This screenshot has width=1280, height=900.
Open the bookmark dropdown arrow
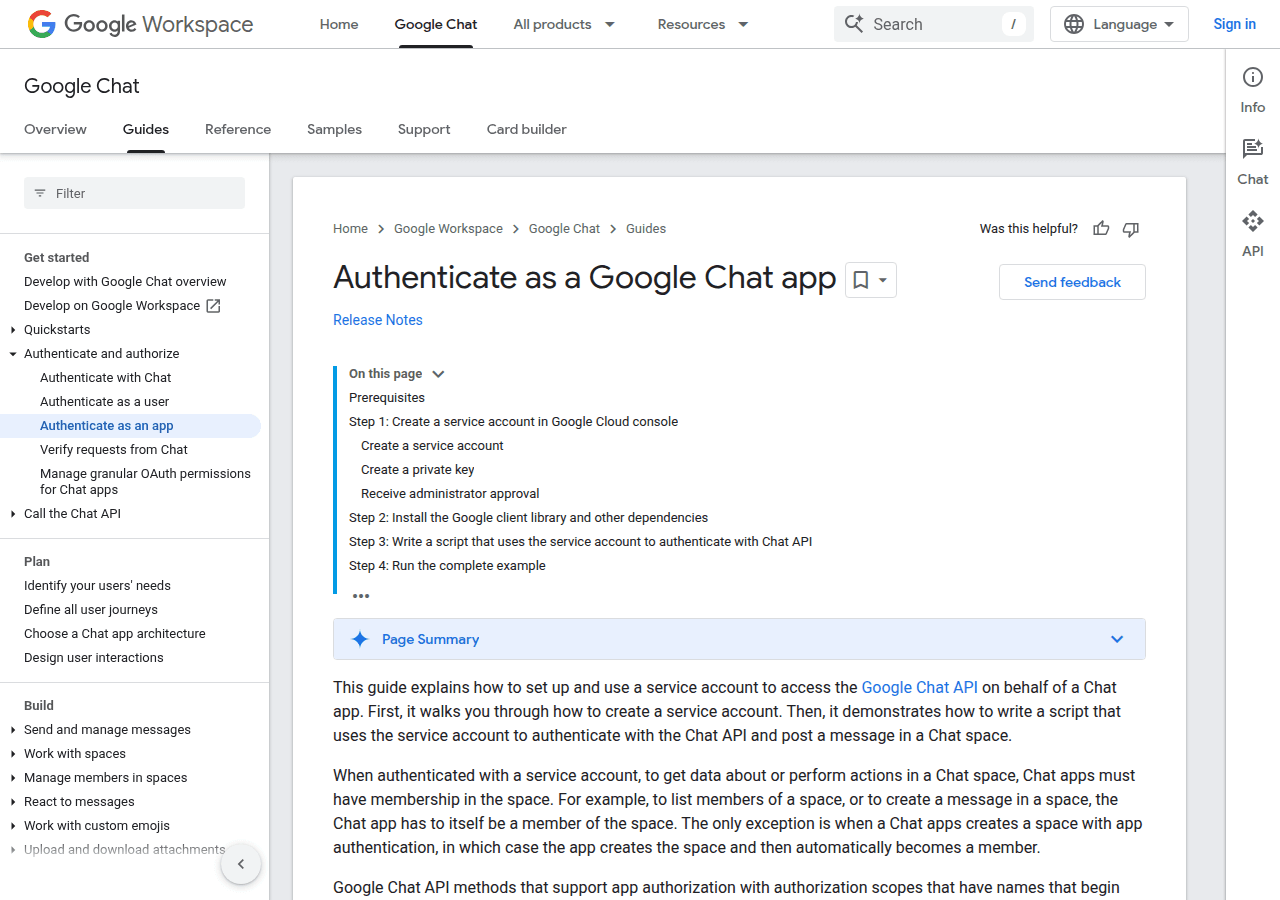point(883,281)
